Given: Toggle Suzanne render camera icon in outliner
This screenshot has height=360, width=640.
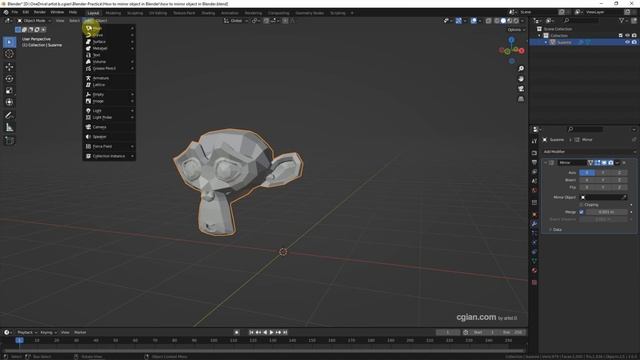Looking at the screenshot, I should pos(634,42).
